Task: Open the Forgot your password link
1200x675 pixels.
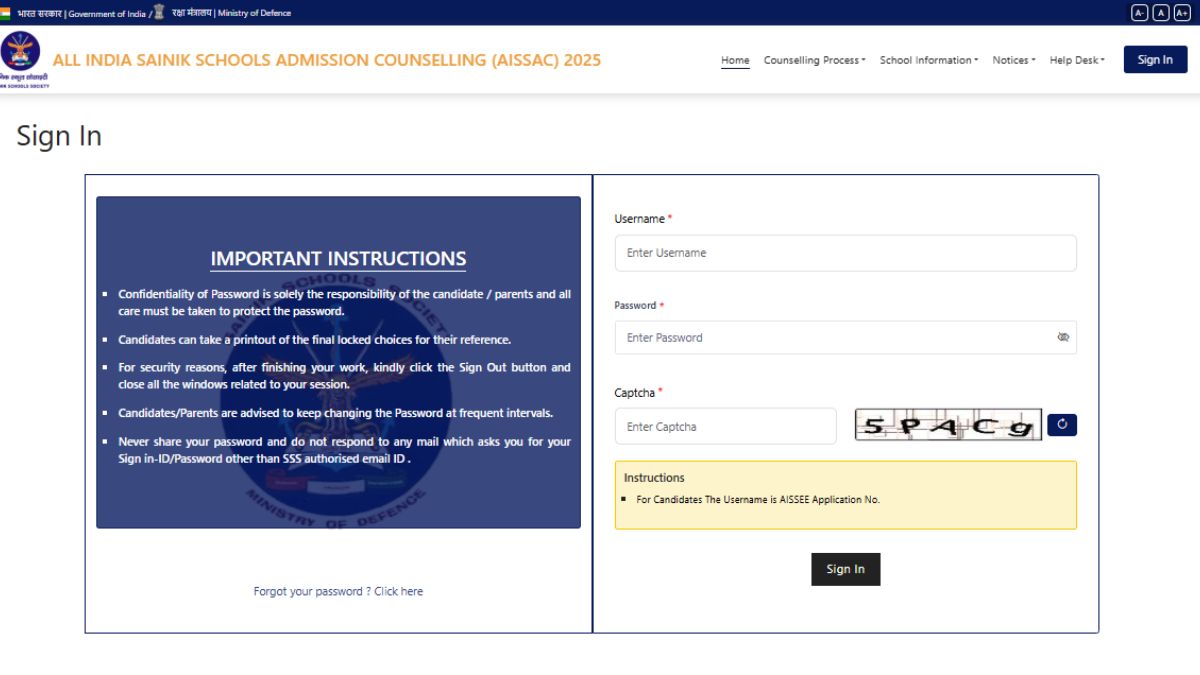Action: (x=338, y=591)
